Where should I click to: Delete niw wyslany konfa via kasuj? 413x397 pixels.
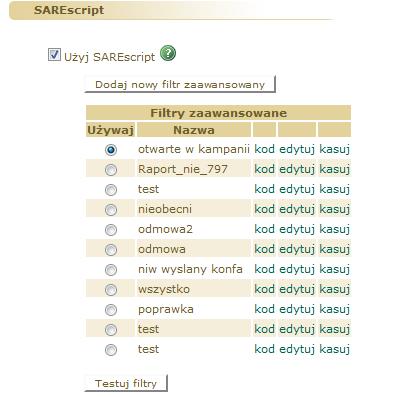pos(334,270)
